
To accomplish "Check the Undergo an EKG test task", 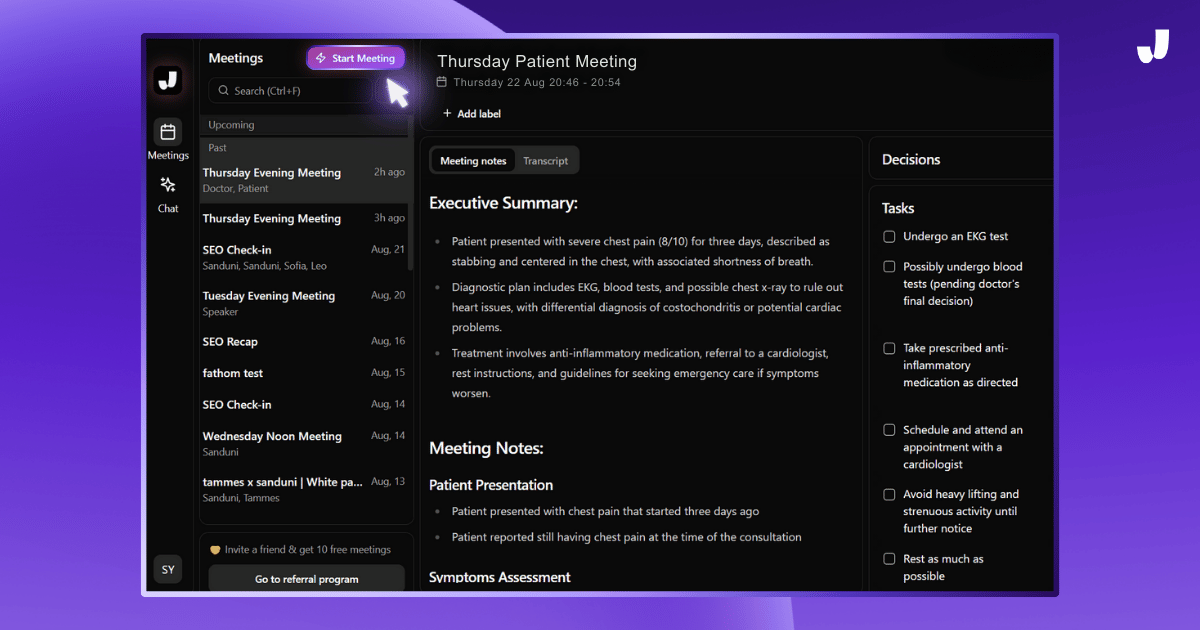I will (x=889, y=237).
